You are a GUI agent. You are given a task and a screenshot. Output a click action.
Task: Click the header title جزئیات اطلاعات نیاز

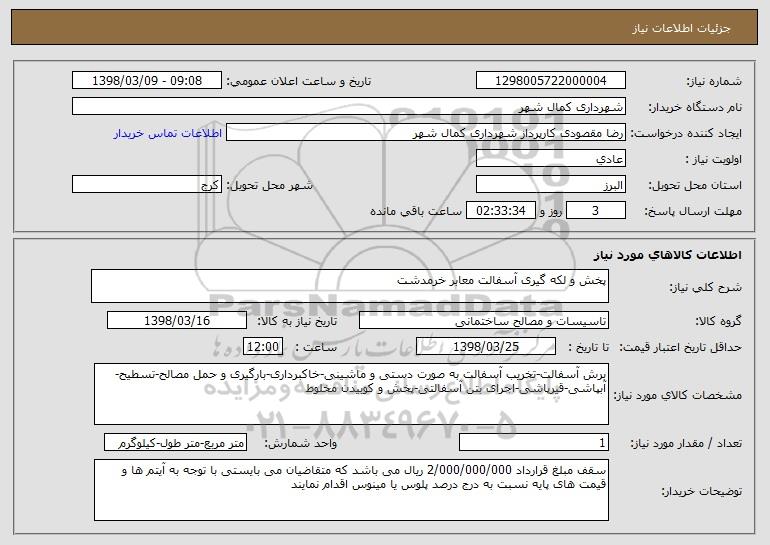click(681, 28)
